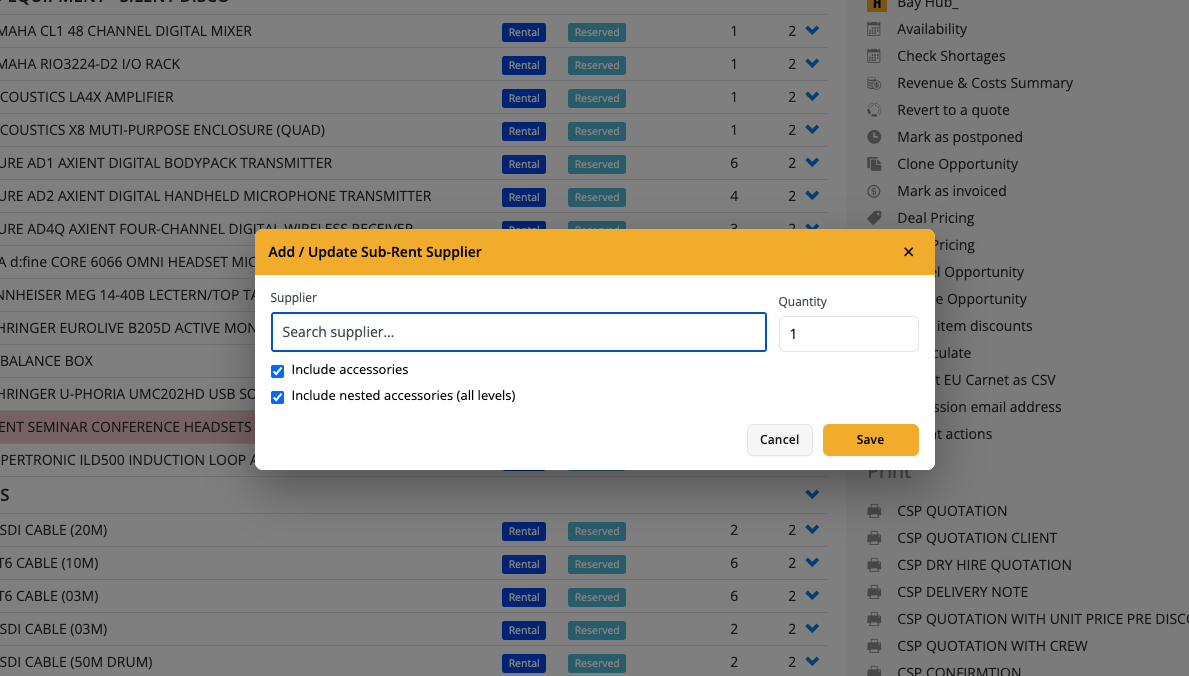
Task: Click Reserved badge on SDI Cable (50M DRUM) row
Action: tap(597, 663)
